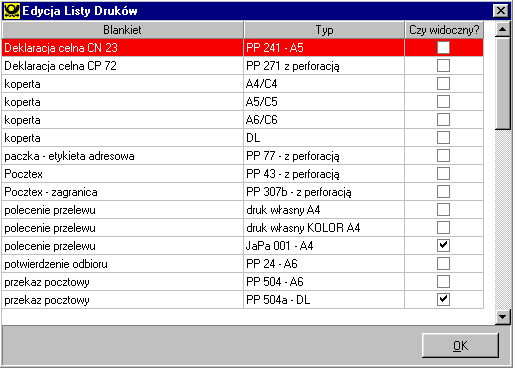Enable visibility for potwierdzenie odbioru row
Image resolution: width=513 pixels, height=368 pixels.
coord(443,263)
